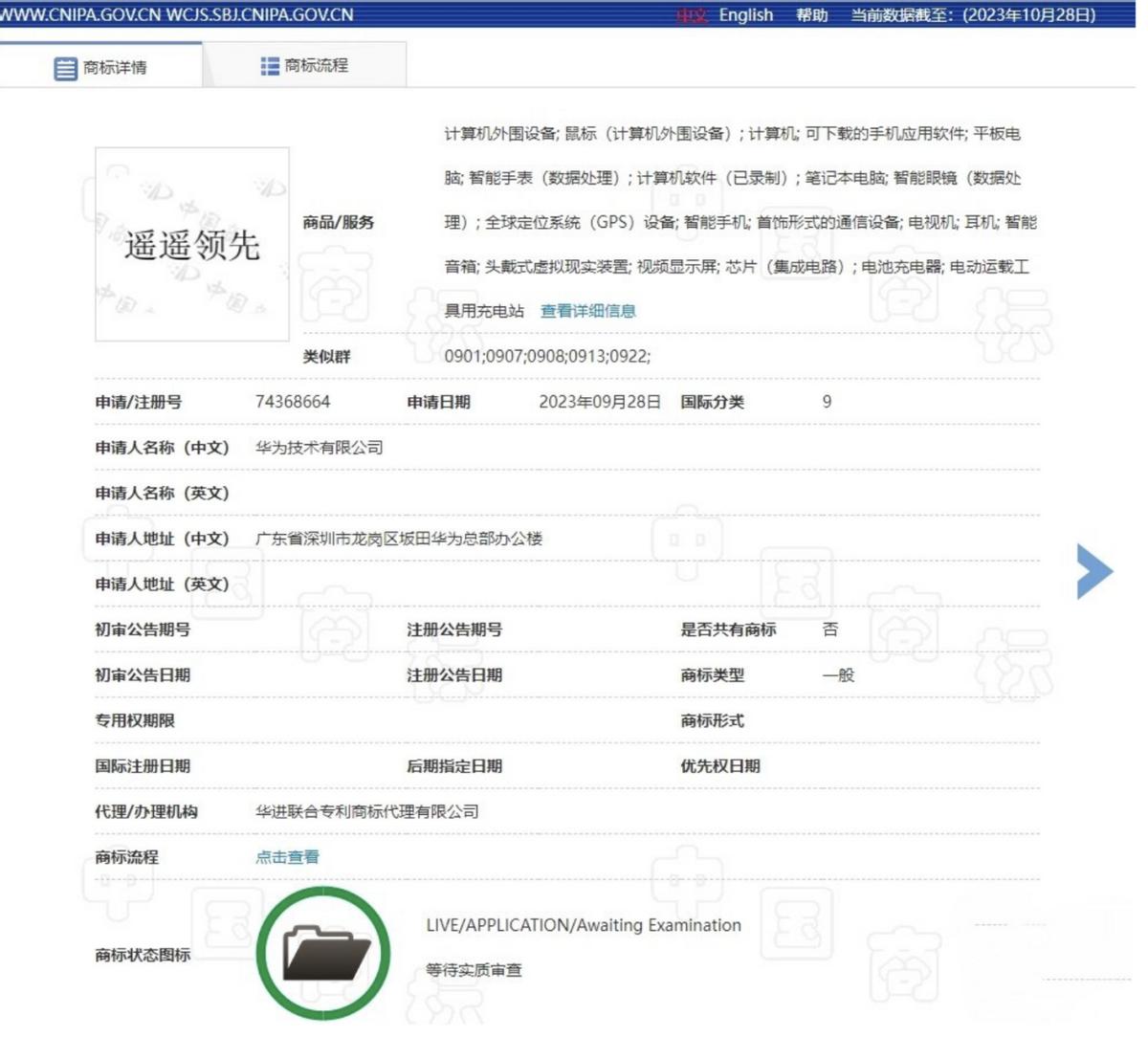Click the 商标状态图标 label

[143, 955]
